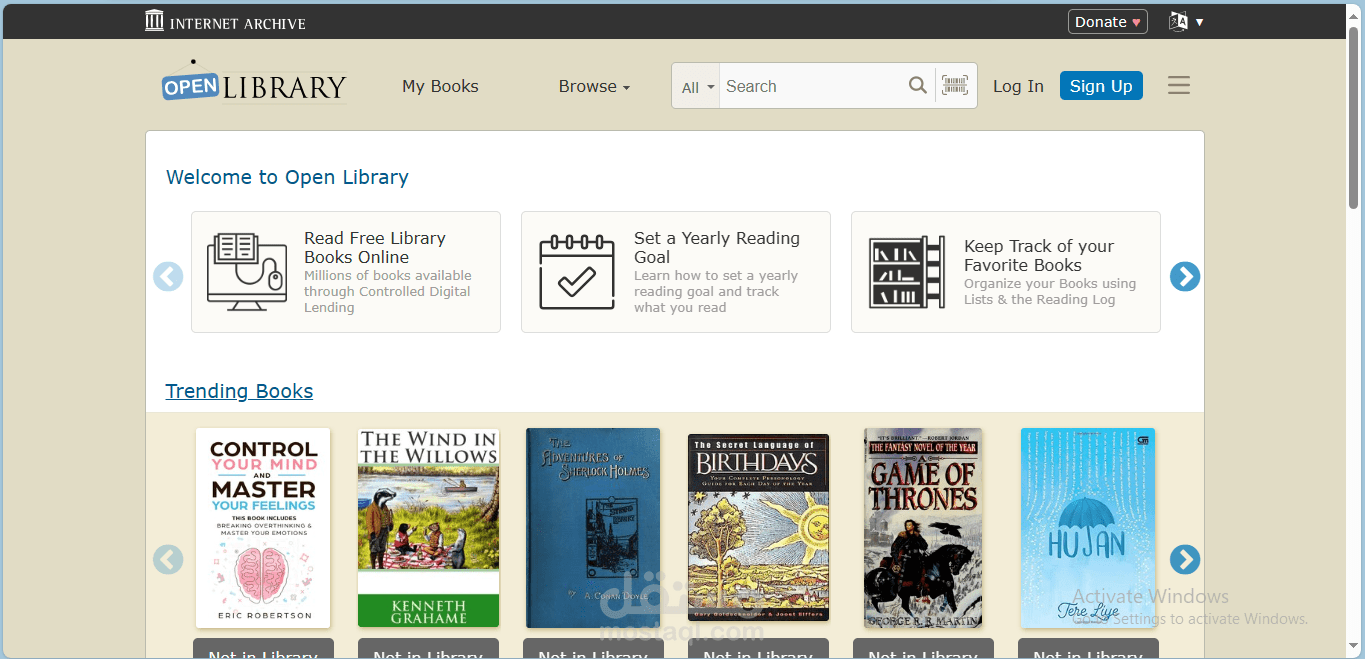The image size is (1365, 659).
Task: Click trending books left arrow
Action: pos(168,560)
